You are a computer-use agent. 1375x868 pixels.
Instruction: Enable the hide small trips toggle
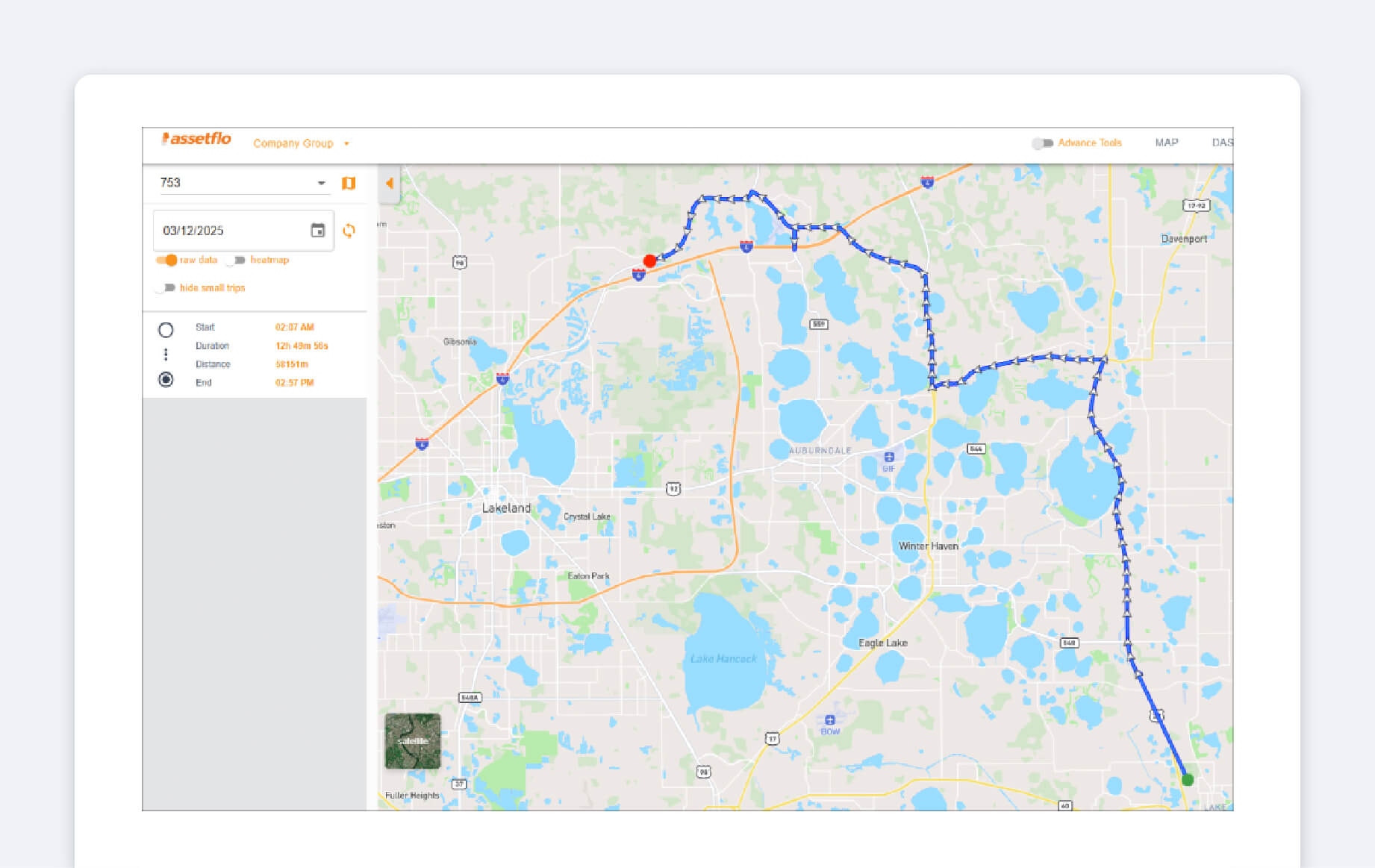pyautogui.click(x=166, y=287)
